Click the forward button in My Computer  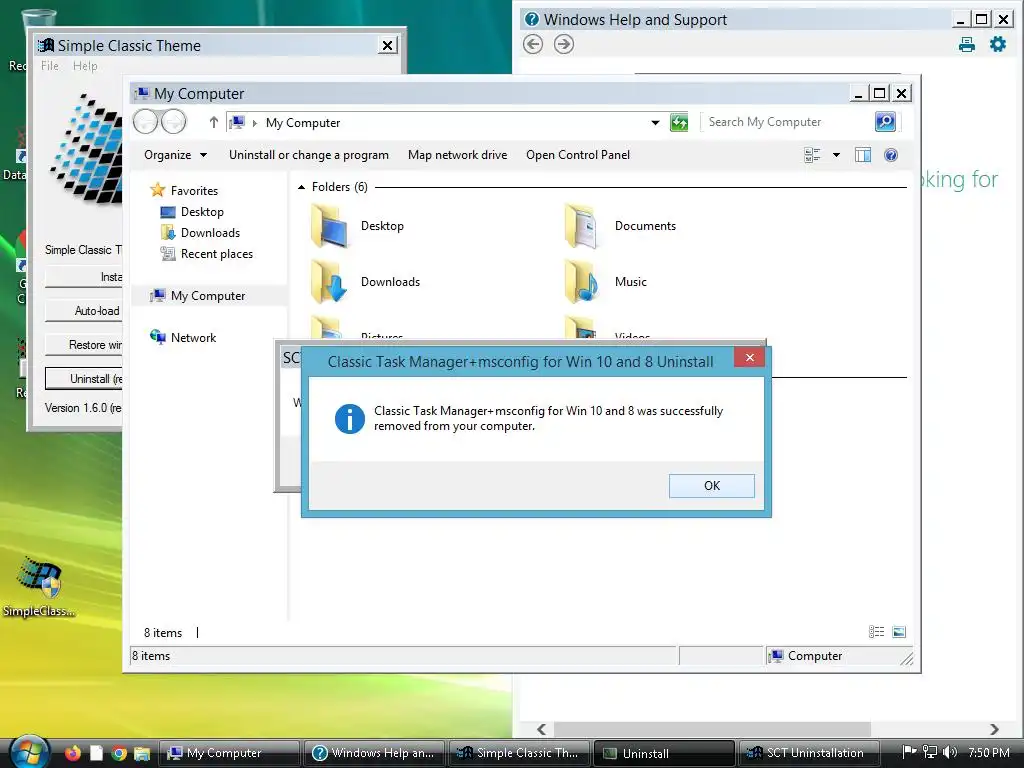(x=174, y=122)
